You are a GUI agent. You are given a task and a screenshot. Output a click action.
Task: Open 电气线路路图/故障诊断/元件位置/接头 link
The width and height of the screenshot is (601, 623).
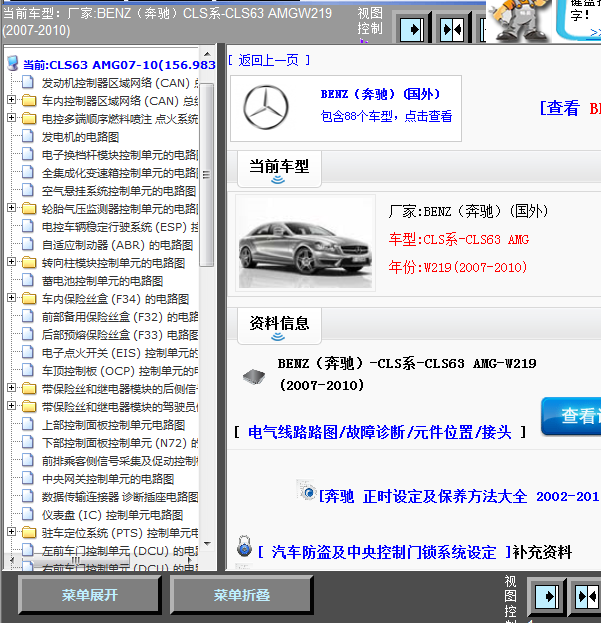tap(379, 432)
